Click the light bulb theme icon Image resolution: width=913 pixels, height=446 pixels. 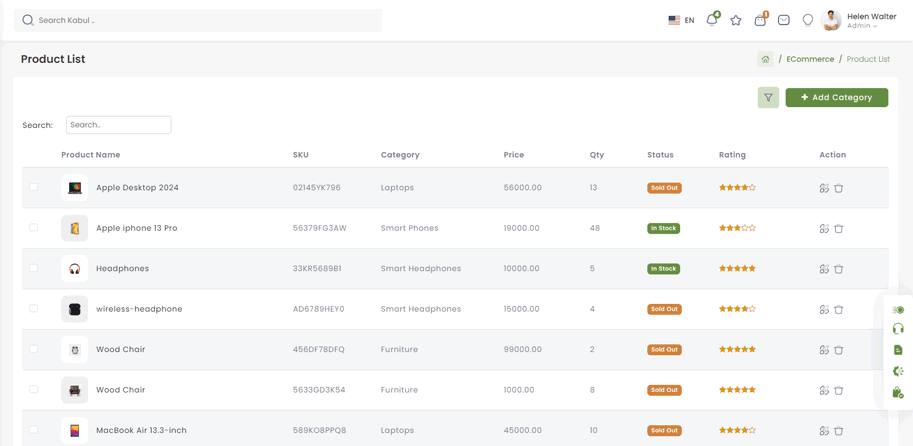pos(808,20)
